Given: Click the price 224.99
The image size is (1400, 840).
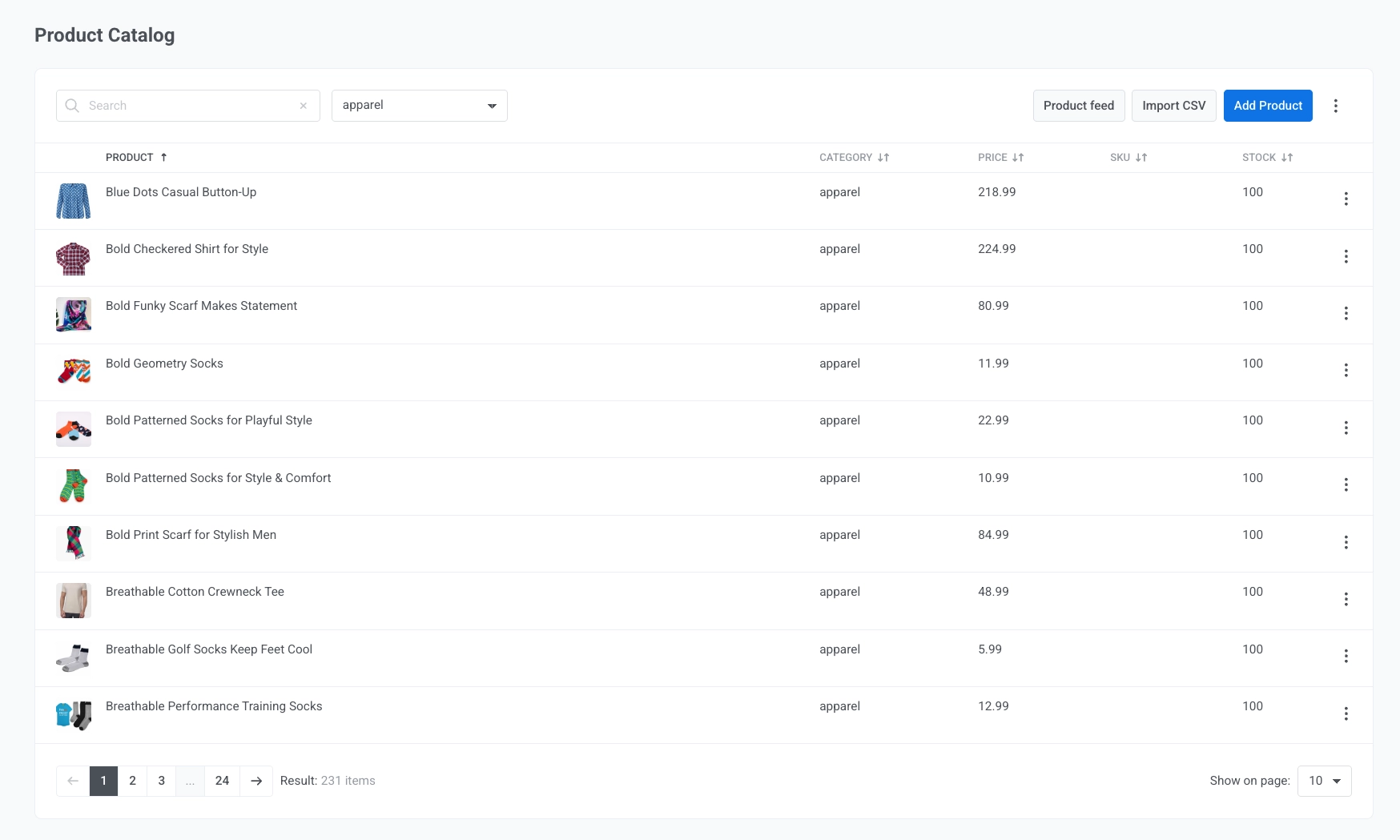Looking at the screenshot, I should (x=996, y=249).
